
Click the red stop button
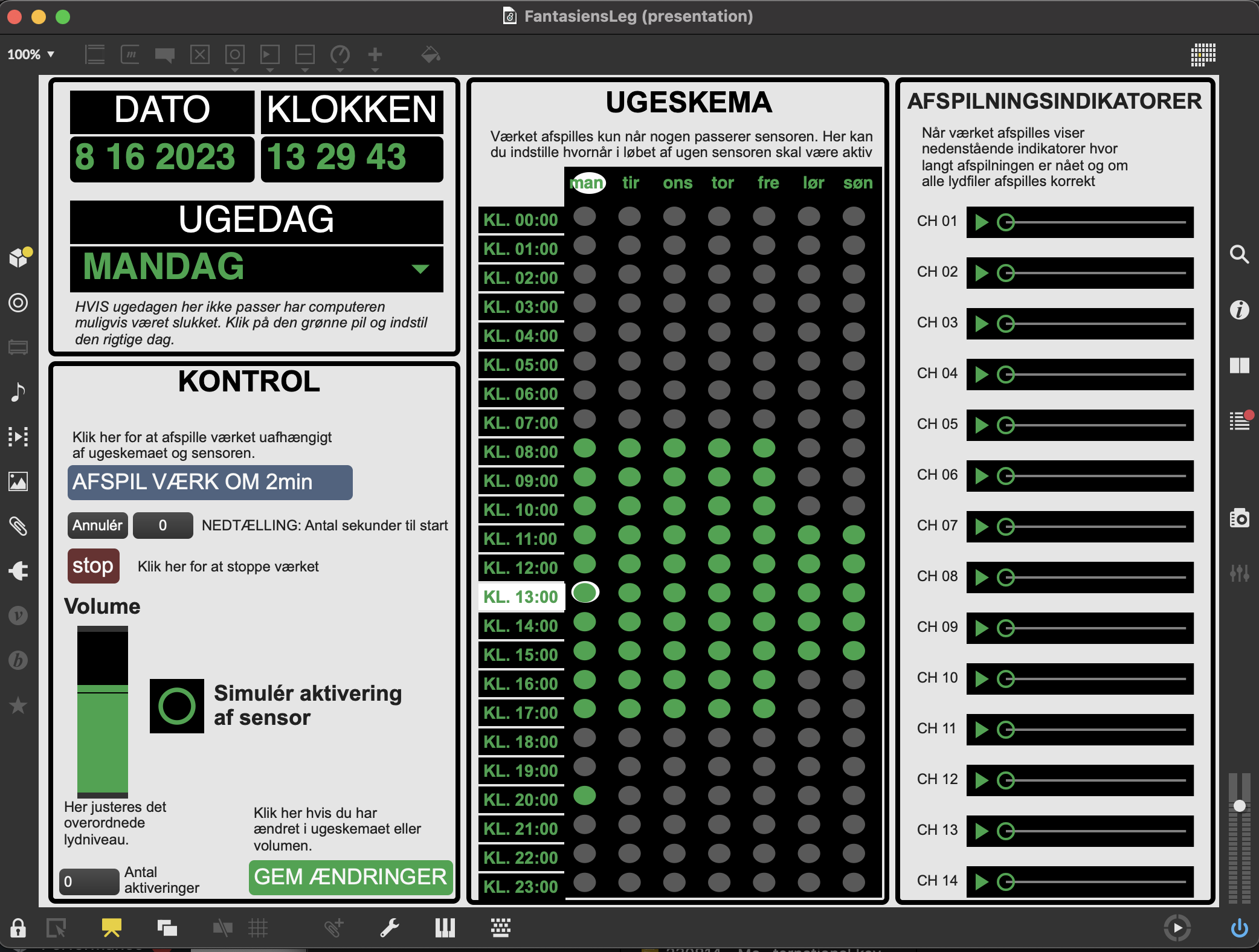[93, 566]
